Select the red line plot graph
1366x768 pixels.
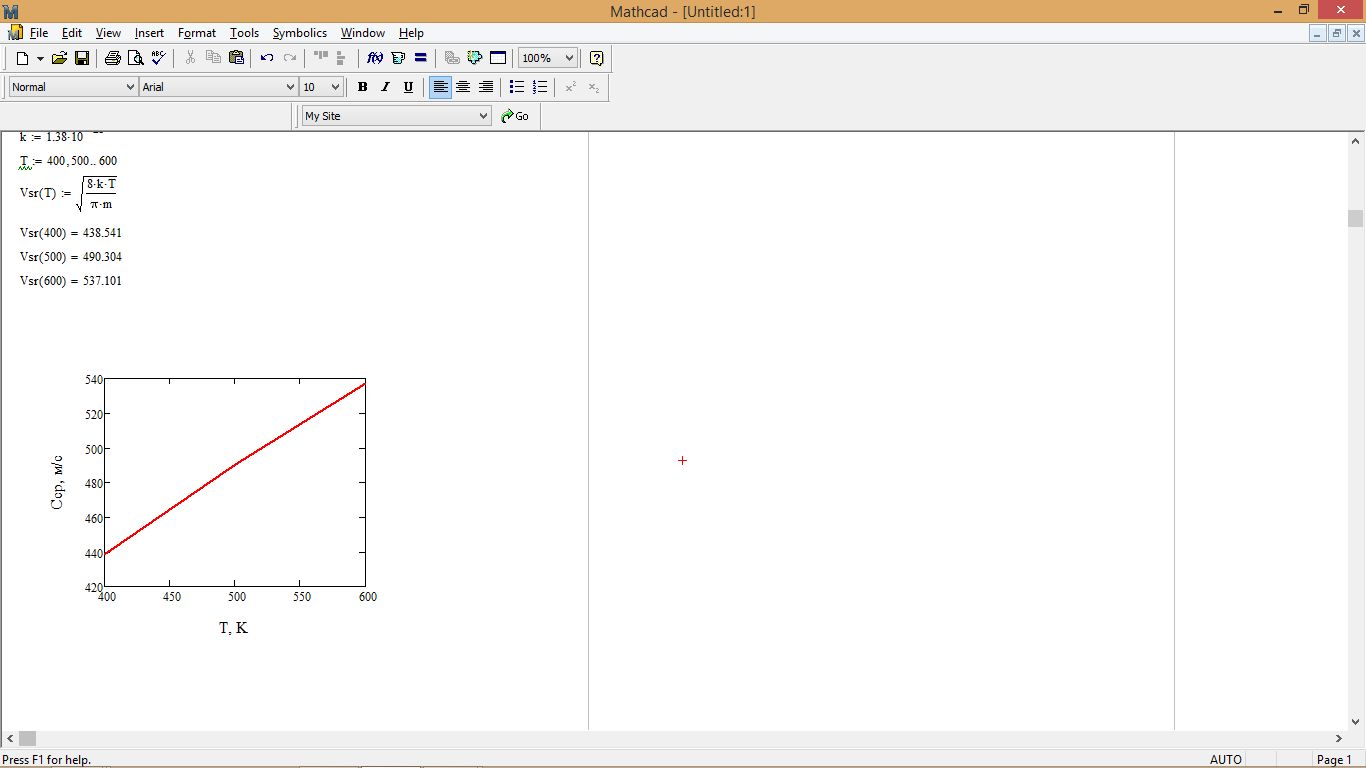(235, 483)
